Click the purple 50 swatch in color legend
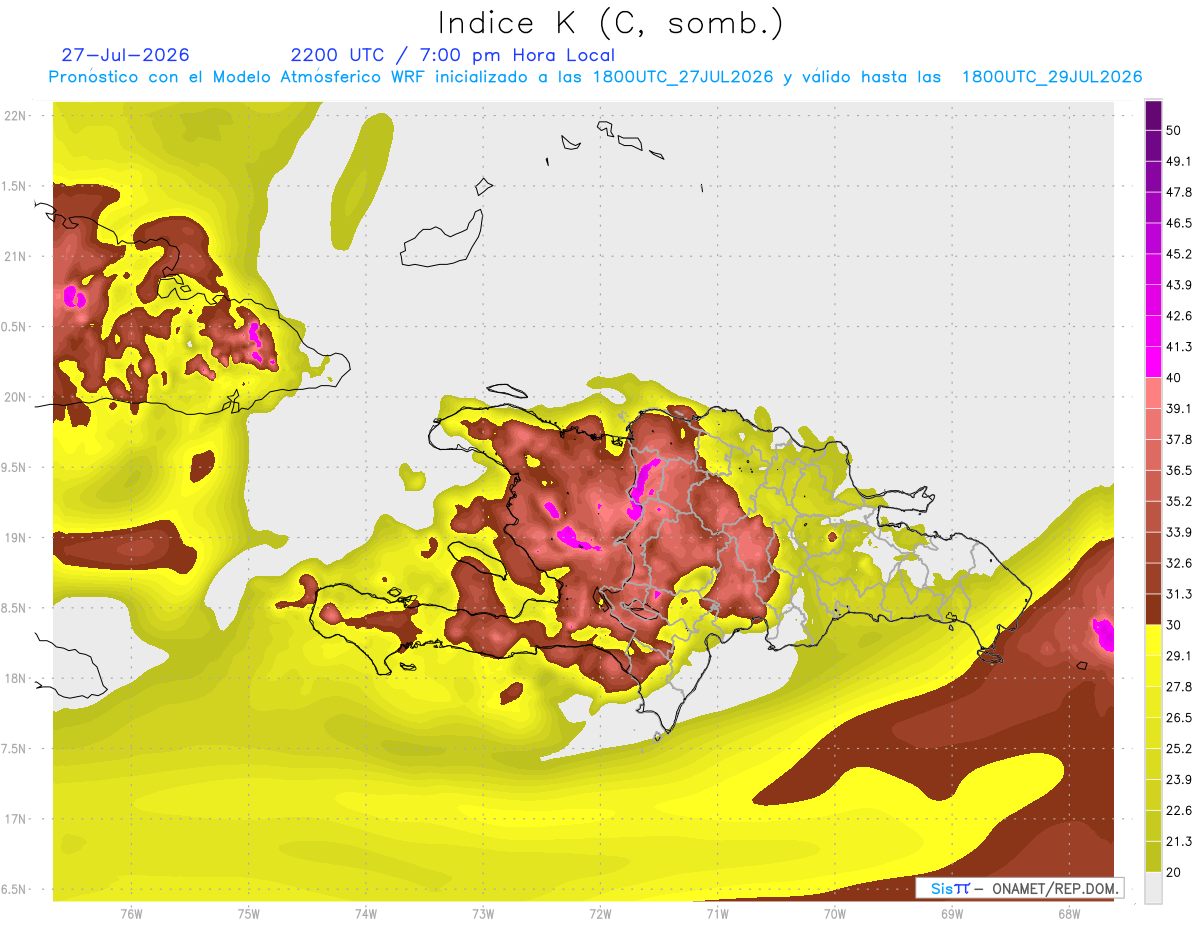Viewport: 1200px width, 927px height. coord(1153,116)
